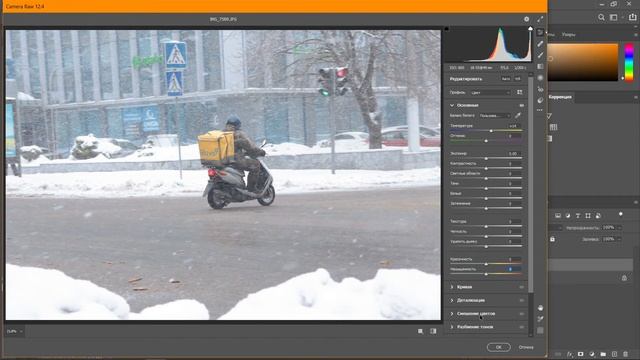Open the Adjustments panel tab
The height and width of the screenshot is (360, 640).
point(560,97)
